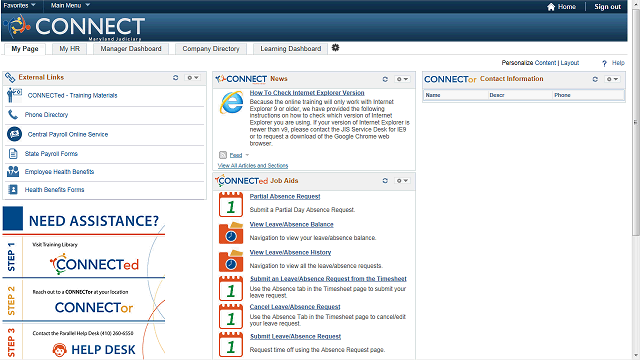Click the Internet Explorer logo icon
The height and width of the screenshot is (360, 640).
click(x=231, y=102)
